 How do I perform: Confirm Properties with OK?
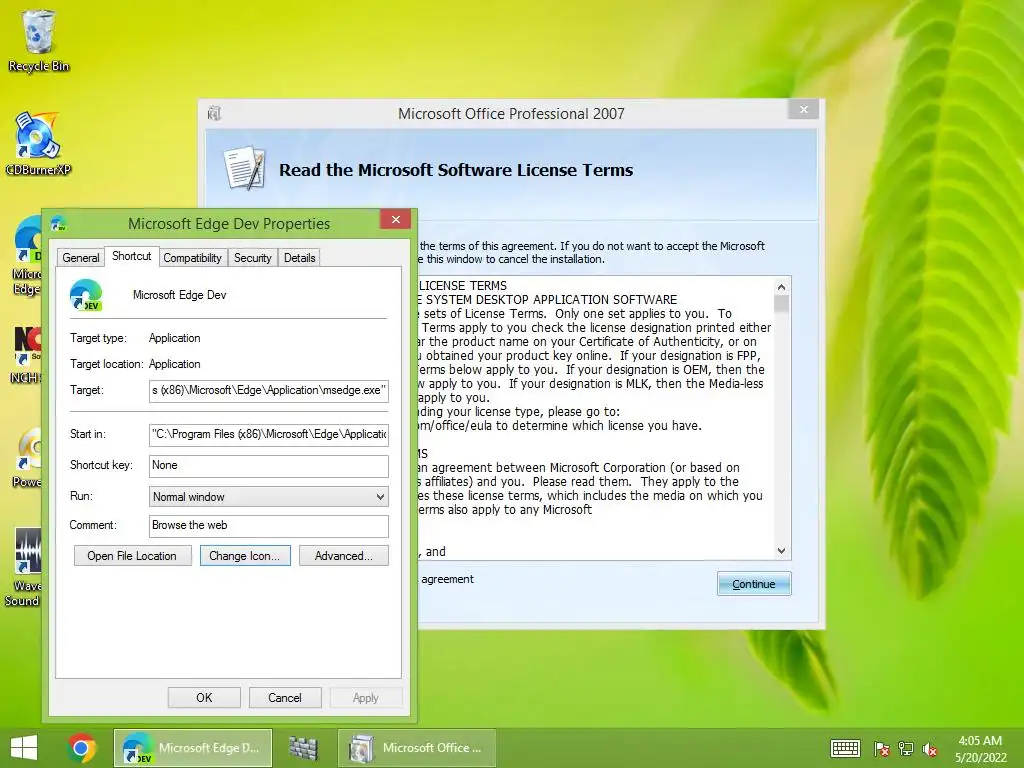click(x=204, y=697)
